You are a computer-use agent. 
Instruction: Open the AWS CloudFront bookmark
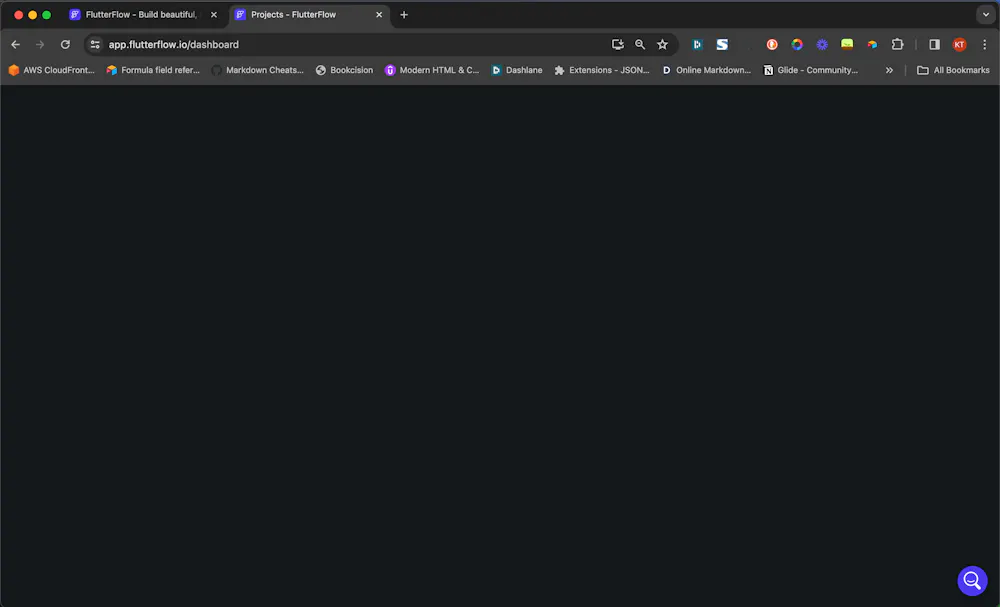[51, 70]
